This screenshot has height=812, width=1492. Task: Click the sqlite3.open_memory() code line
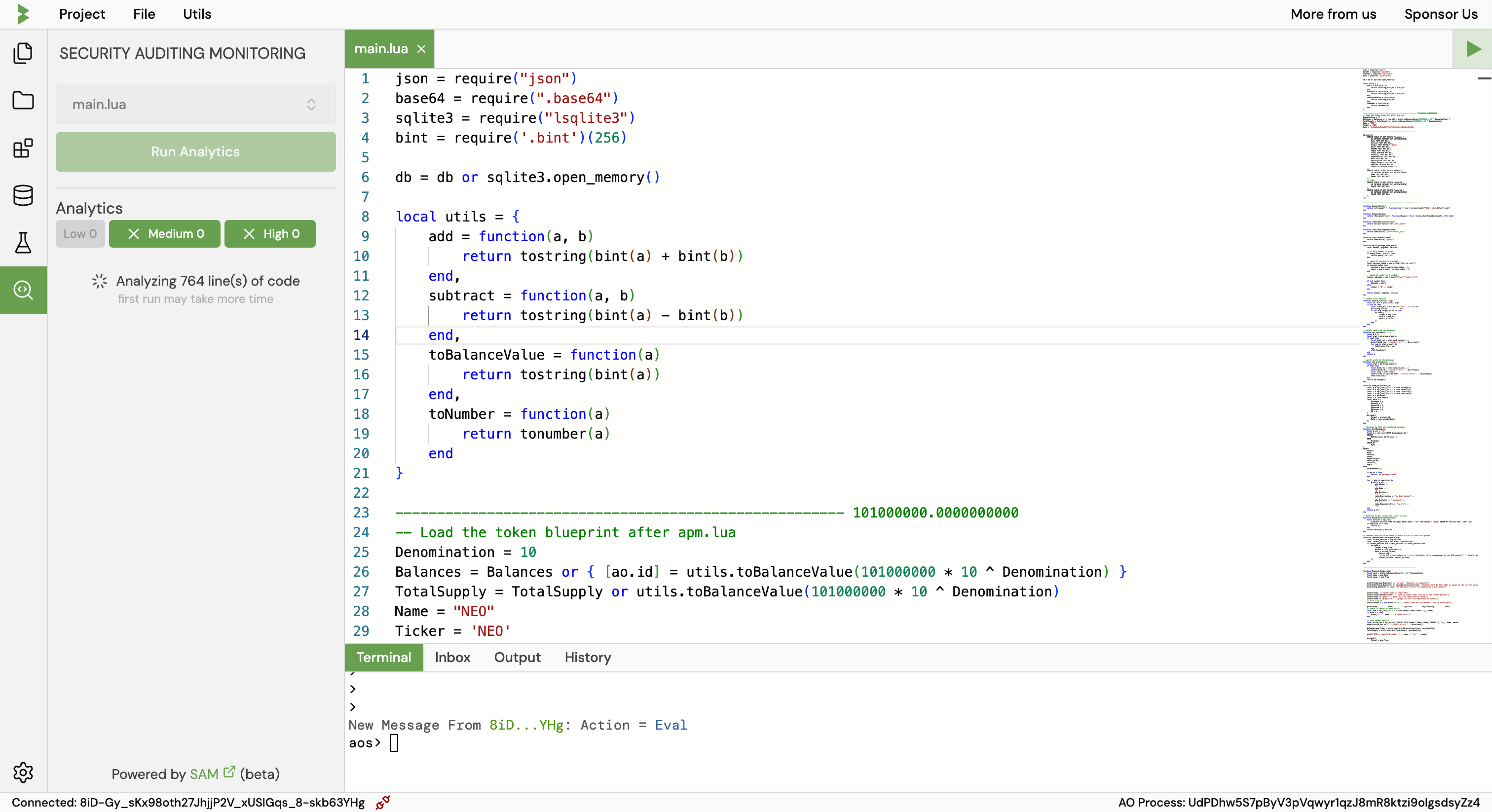point(527,177)
